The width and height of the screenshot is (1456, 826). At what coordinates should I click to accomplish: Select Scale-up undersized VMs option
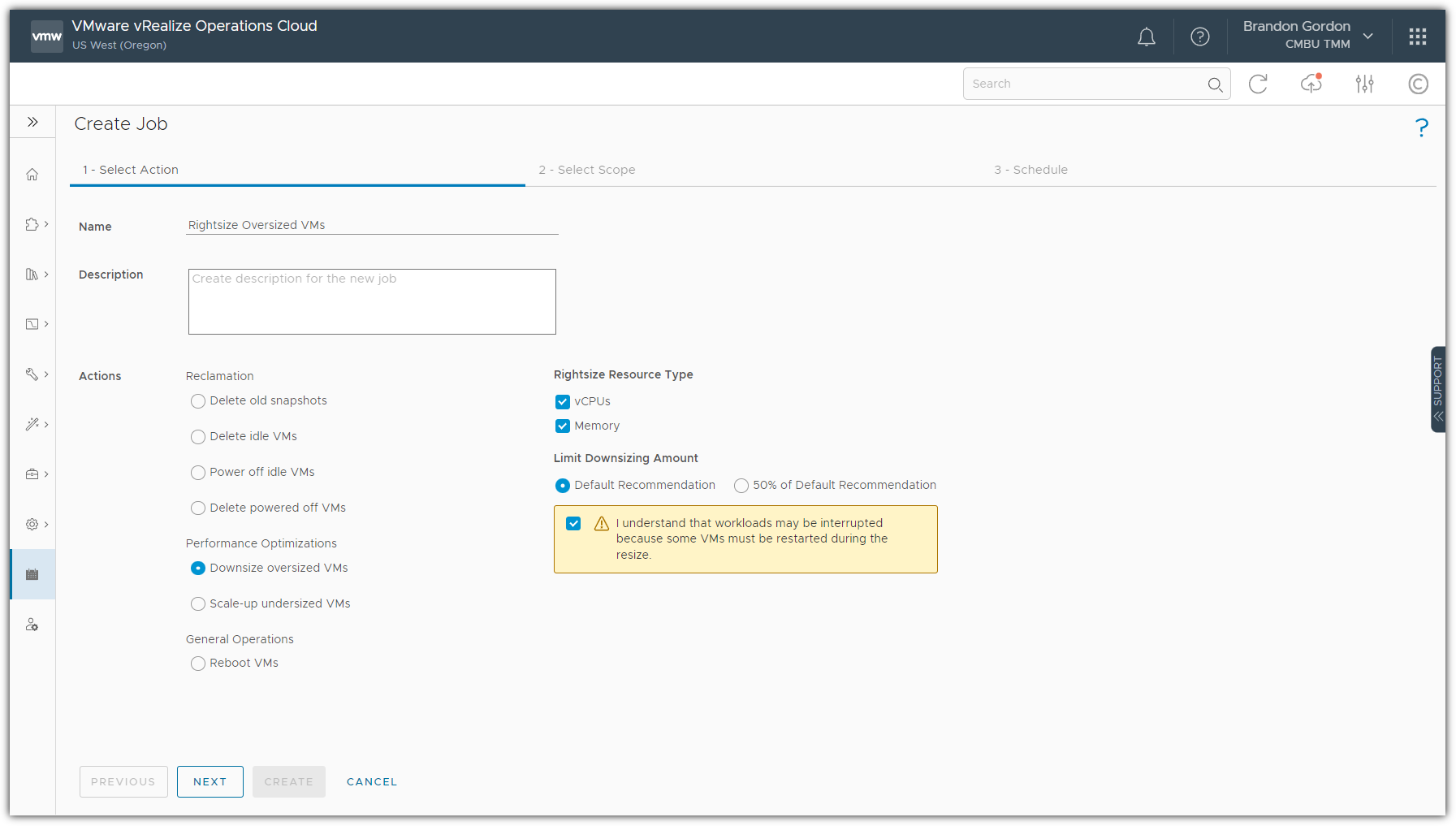click(198, 604)
